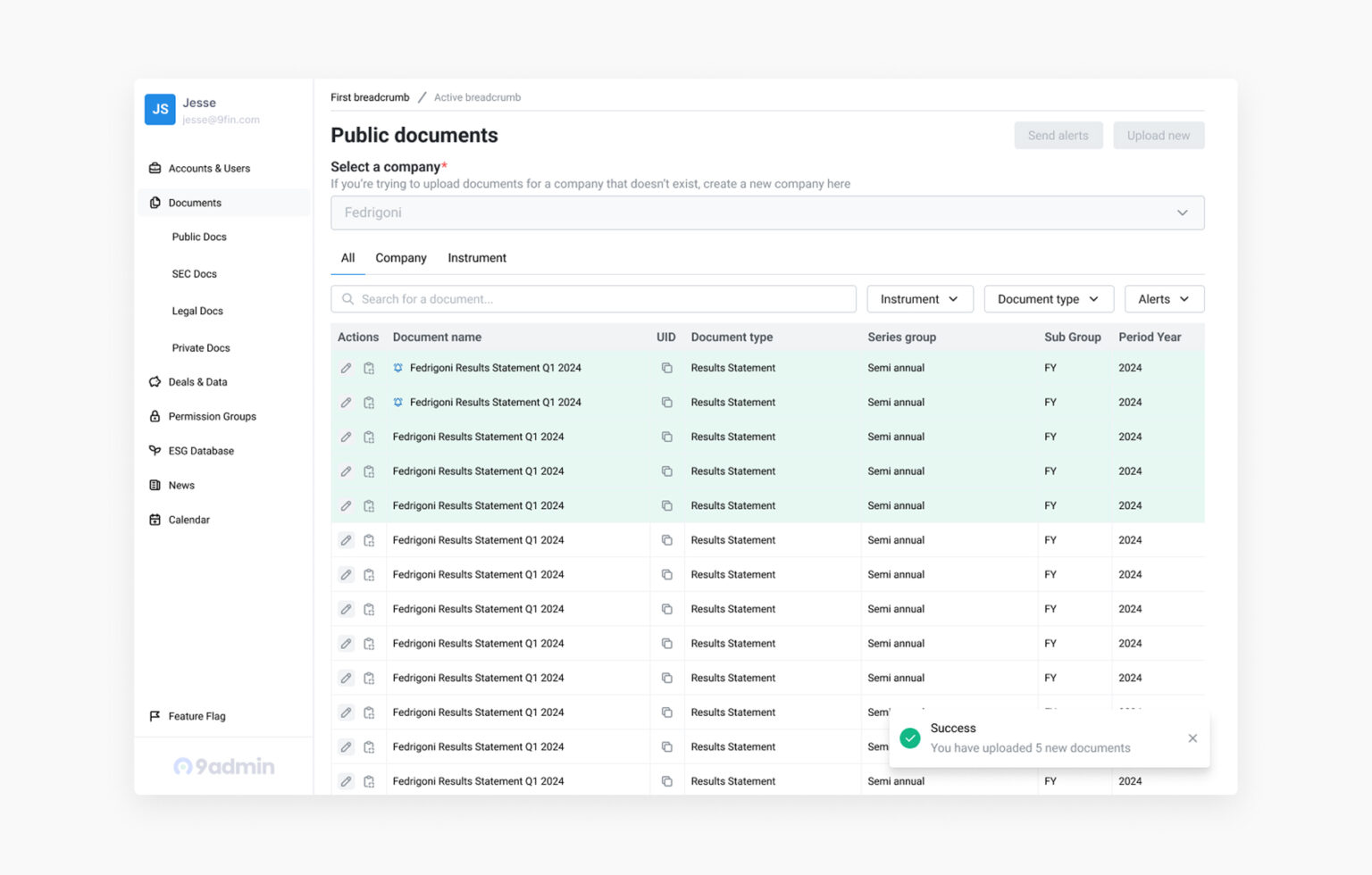Viewport: 1372px width, 875px height.
Task: Click the Document type column header
Action: [x=732, y=337]
